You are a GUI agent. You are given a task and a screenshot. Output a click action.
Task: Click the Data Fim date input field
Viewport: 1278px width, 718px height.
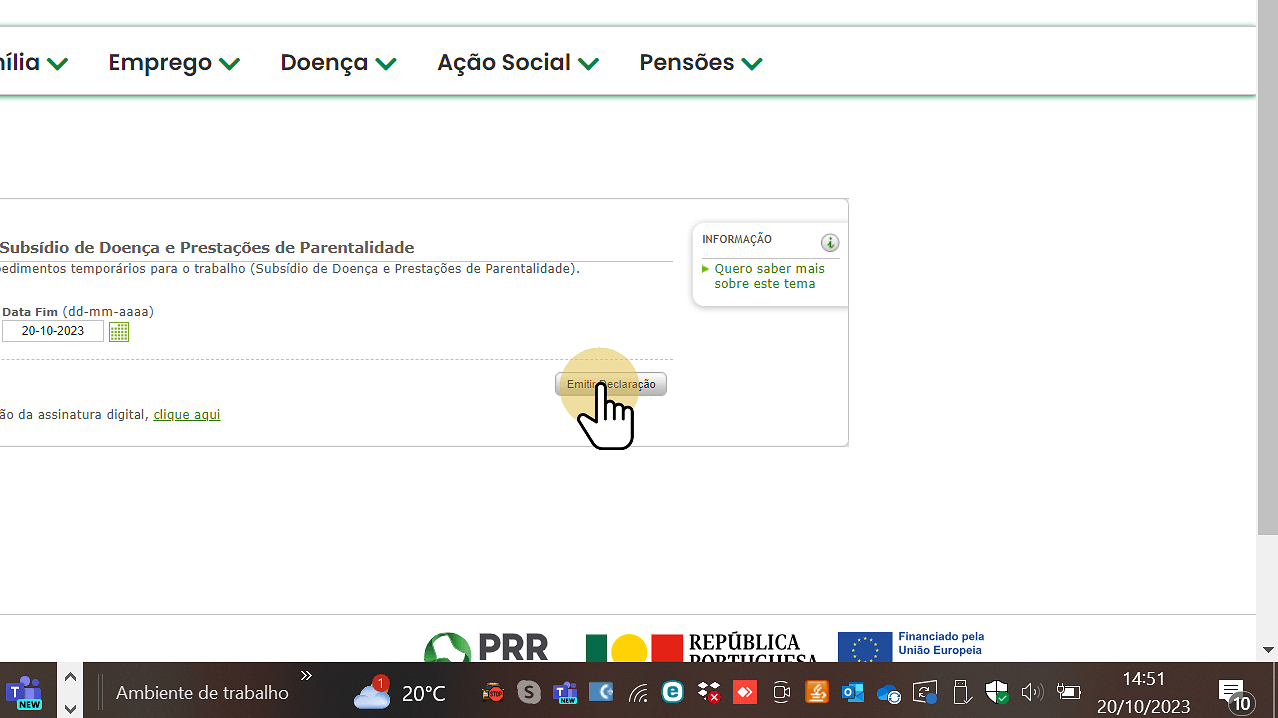click(x=53, y=331)
